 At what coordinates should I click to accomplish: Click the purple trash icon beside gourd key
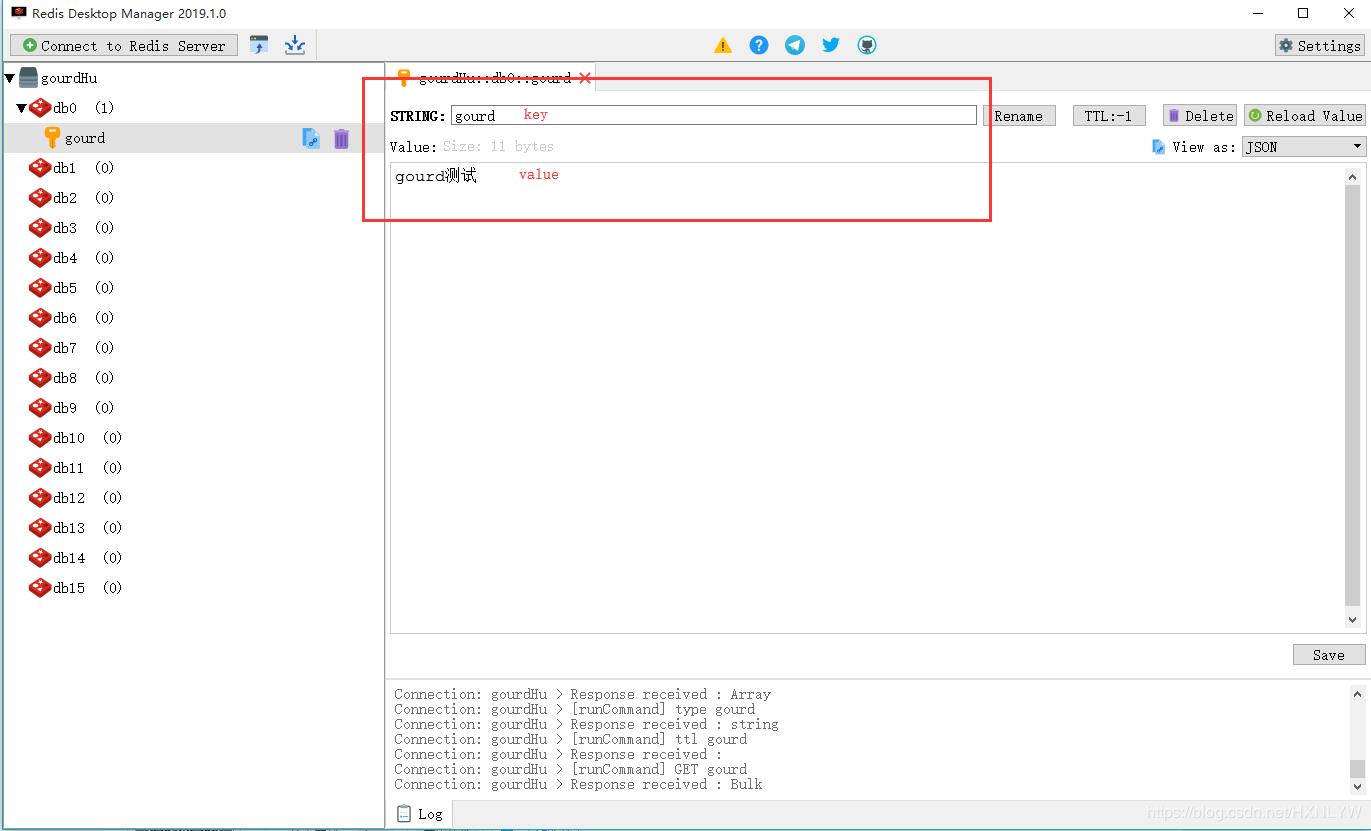click(341, 139)
